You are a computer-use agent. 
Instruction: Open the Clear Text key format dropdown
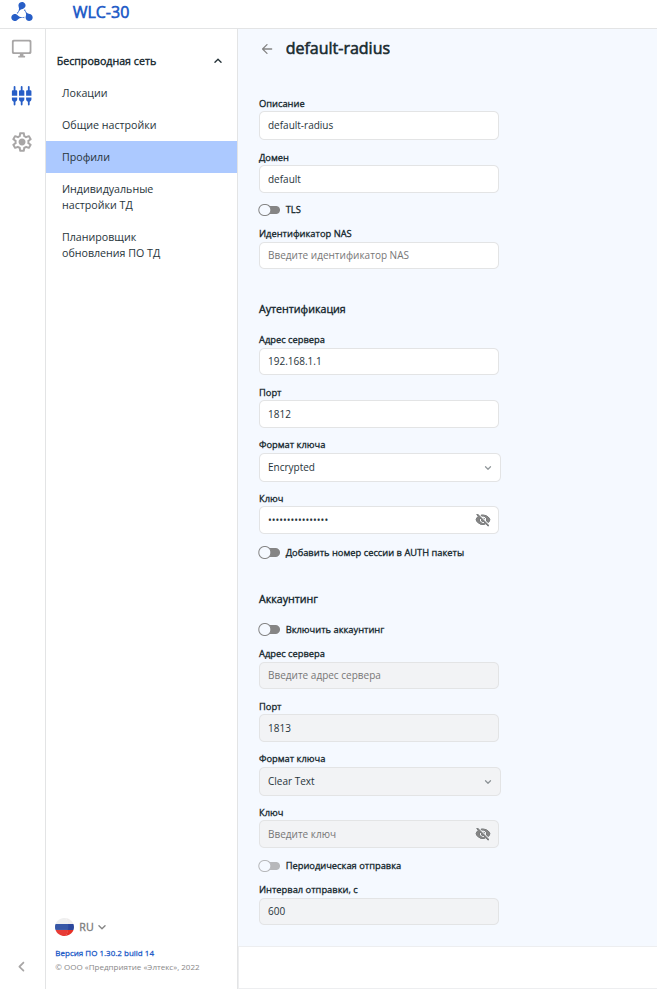pyautogui.click(x=379, y=781)
